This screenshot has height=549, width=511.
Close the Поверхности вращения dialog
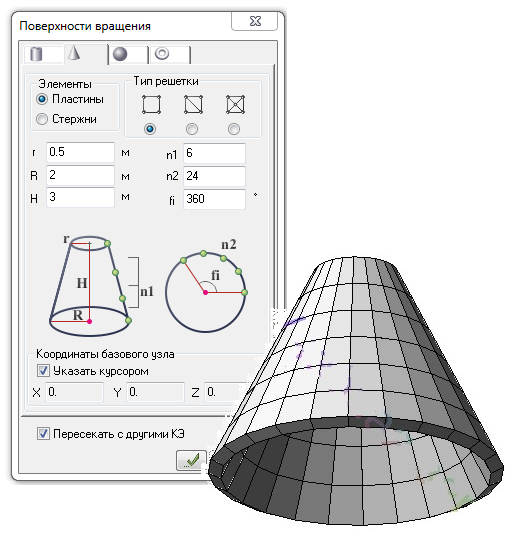click(255, 21)
